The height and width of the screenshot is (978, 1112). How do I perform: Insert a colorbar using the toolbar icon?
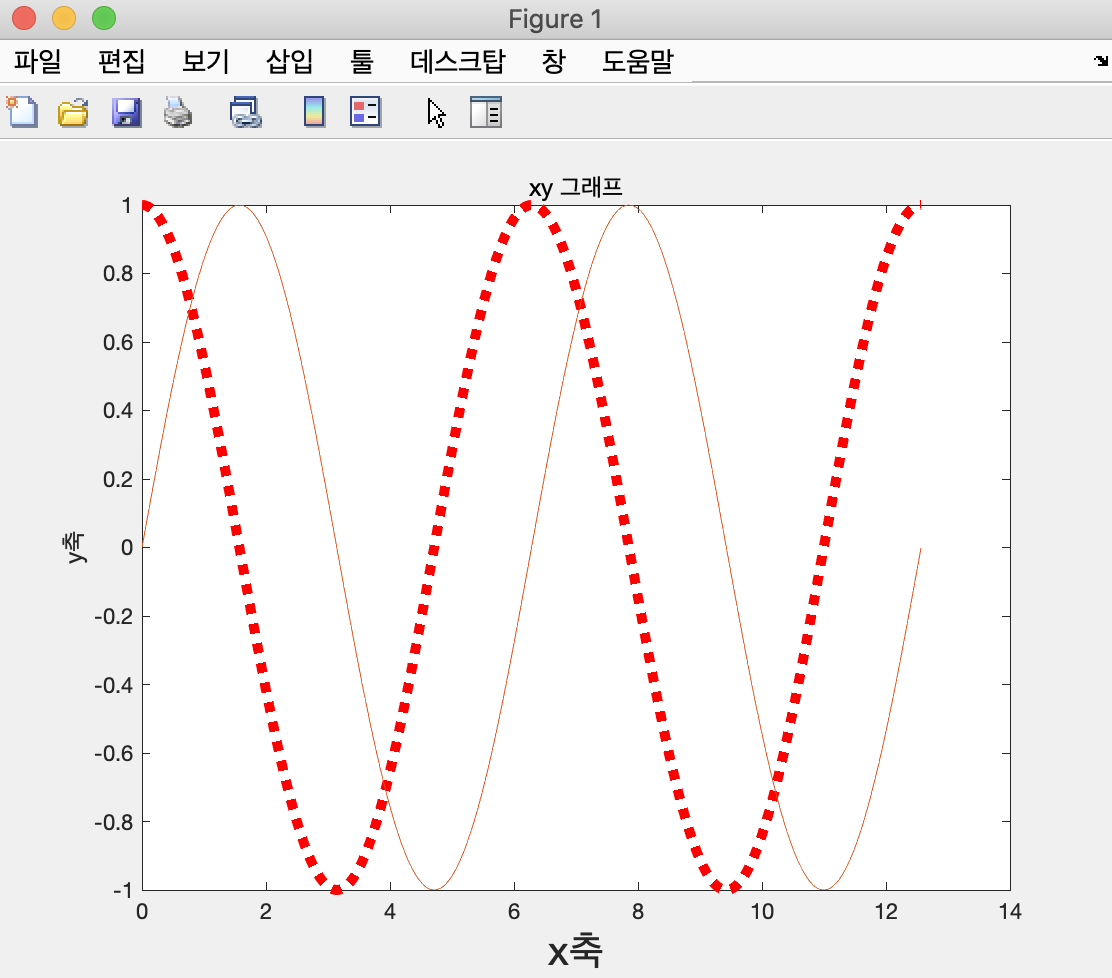coord(314,112)
